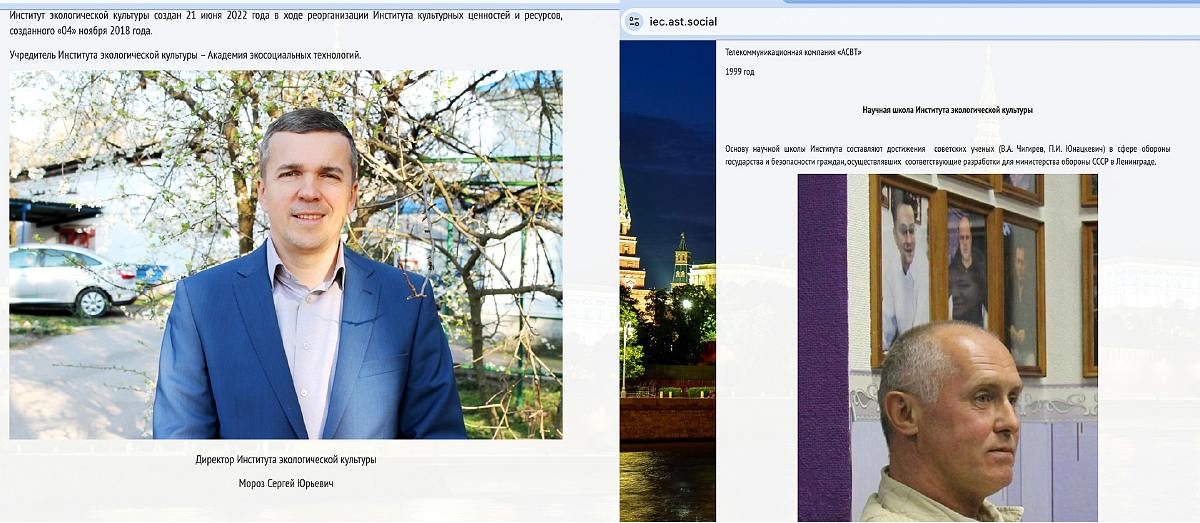Select the name 'Мороз Сергей Юрьевич'
The height and width of the screenshot is (523, 1200).
pos(286,484)
